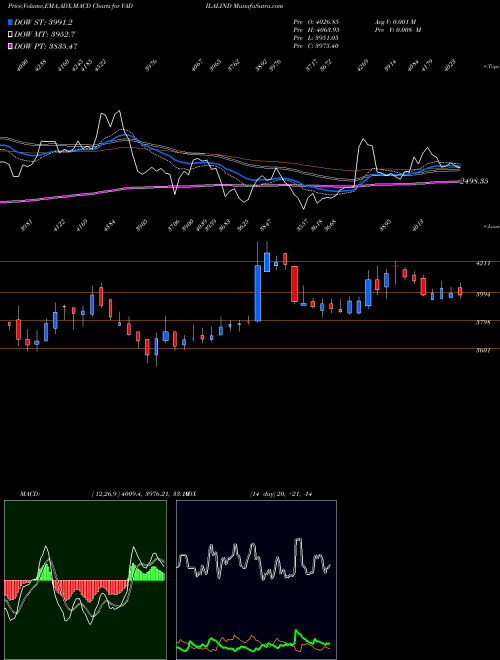Click the 'Pre C: 3973.40' value
This screenshot has width=500, height=660.
tap(316, 46)
